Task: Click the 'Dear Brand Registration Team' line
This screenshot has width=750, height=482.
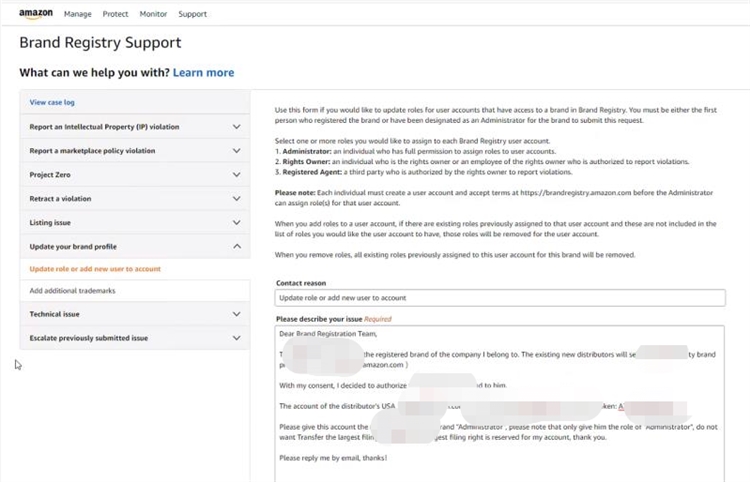Action: click(328, 334)
